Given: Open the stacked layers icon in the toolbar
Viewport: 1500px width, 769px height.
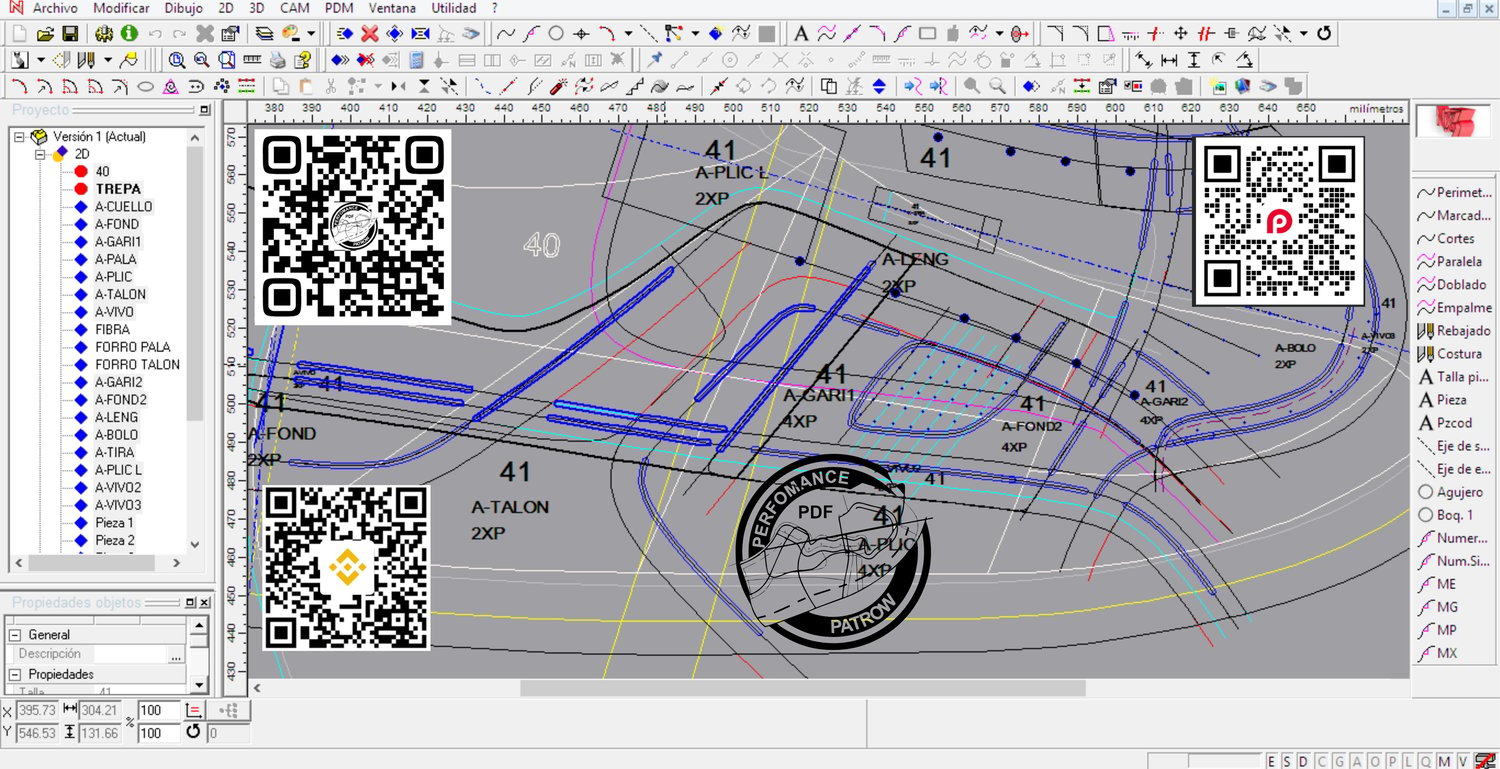Looking at the screenshot, I should [263, 34].
